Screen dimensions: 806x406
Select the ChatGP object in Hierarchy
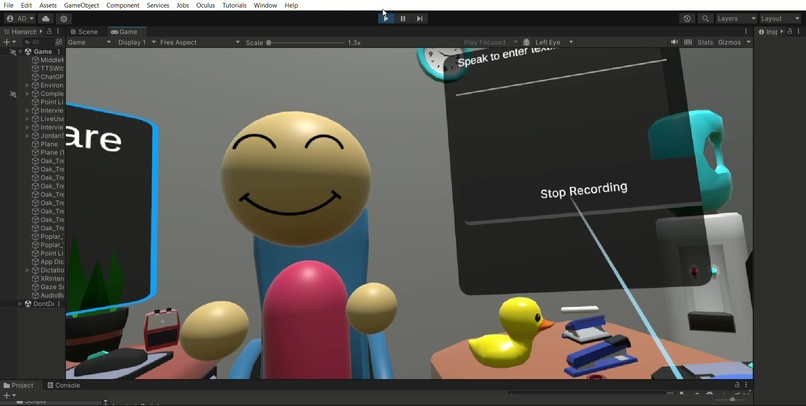48,77
